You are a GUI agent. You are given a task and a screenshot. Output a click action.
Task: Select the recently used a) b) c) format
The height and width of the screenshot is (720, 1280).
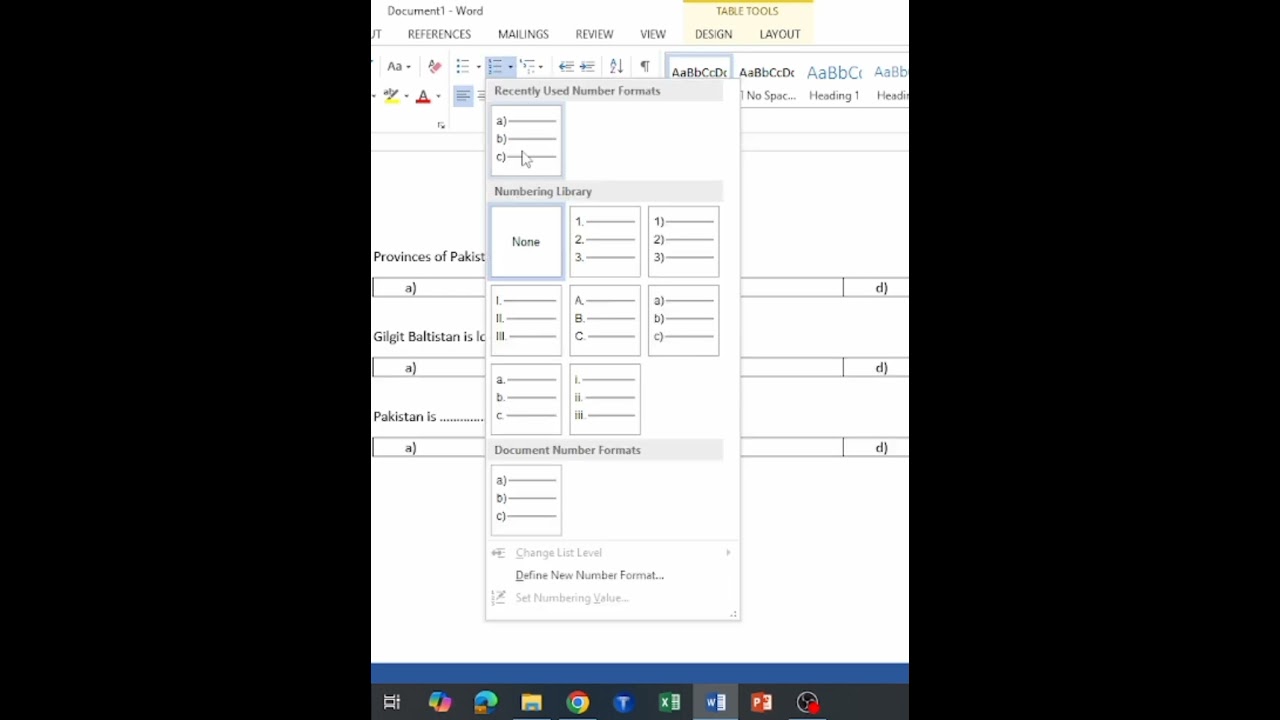(526, 140)
